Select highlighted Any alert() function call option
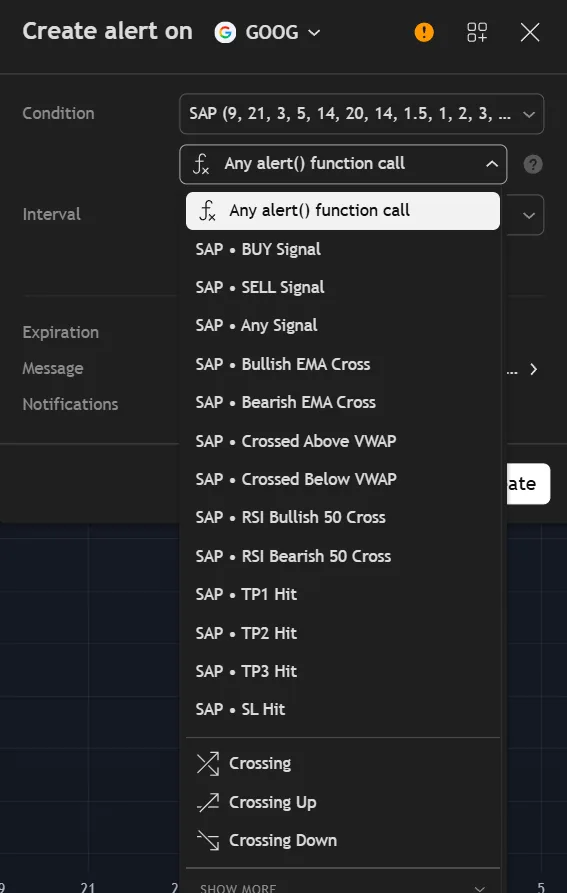Viewport: 567px width, 893px height. point(343,211)
